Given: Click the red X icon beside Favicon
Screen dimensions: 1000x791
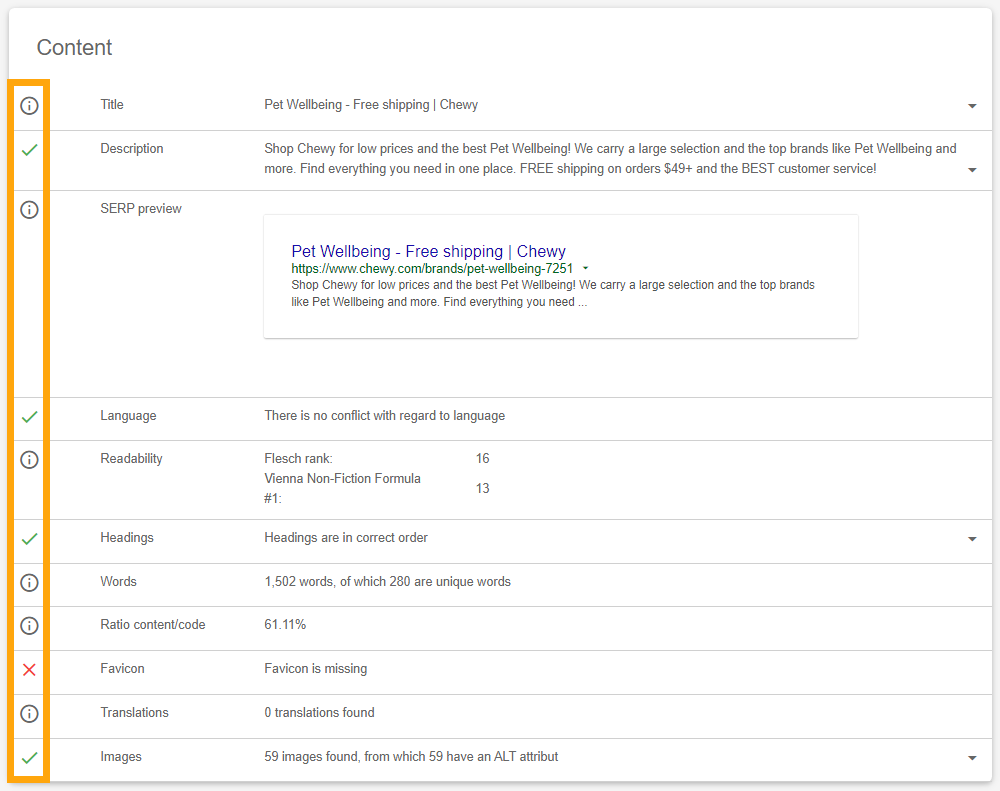Looking at the screenshot, I should click(29, 670).
